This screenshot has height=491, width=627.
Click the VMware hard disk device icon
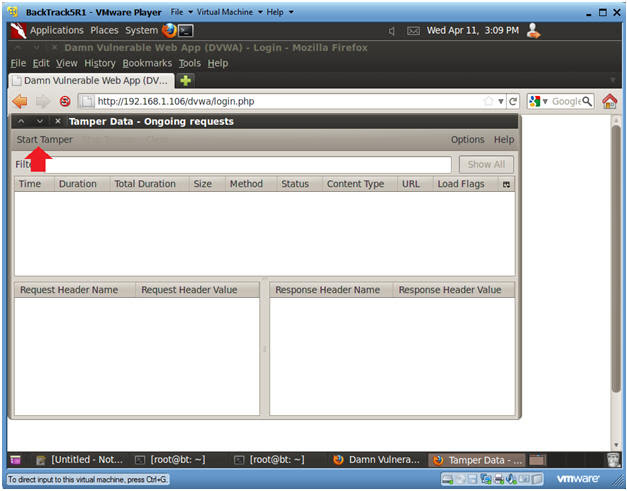[447, 479]
